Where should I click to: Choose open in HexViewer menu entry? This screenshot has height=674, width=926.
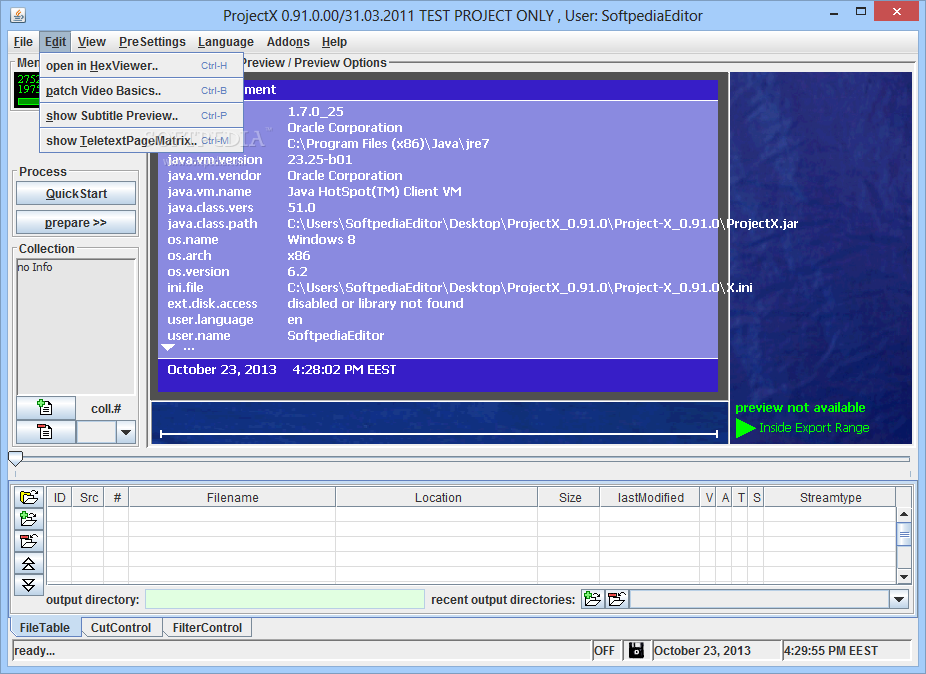142,66
